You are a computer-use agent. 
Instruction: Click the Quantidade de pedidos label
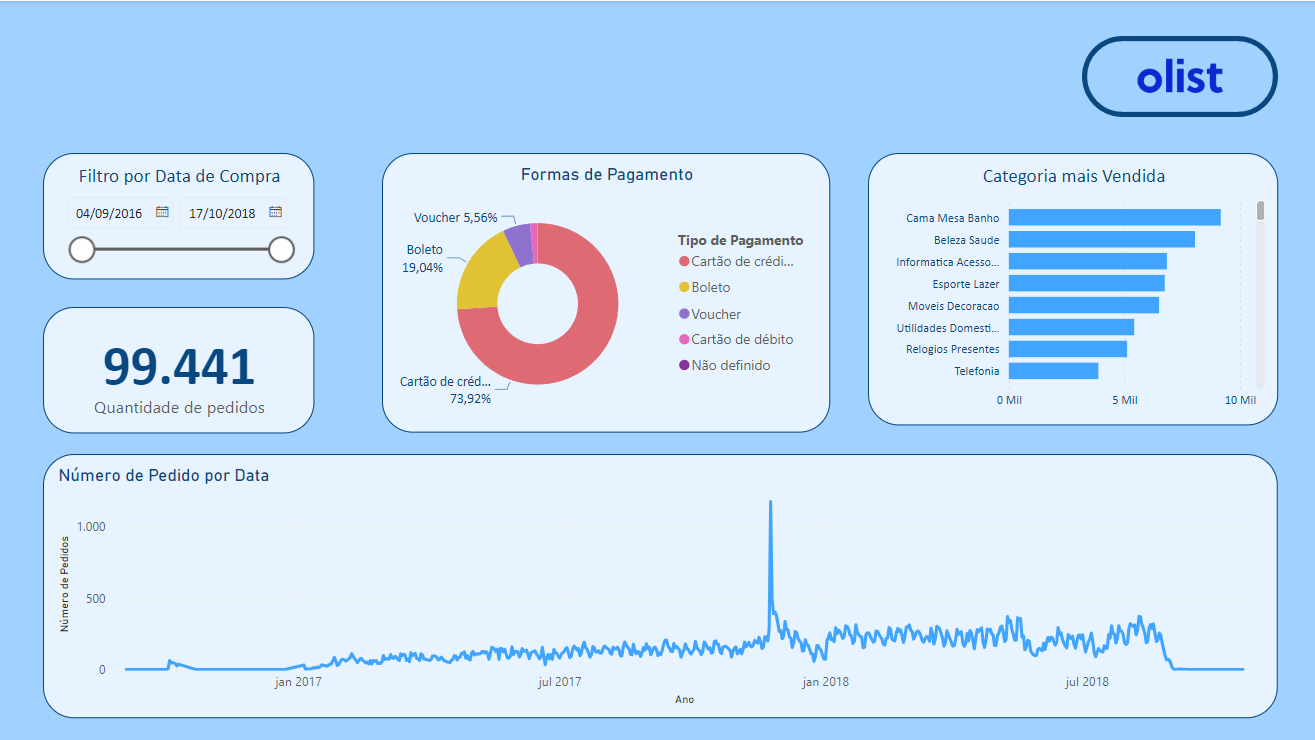(179, 407)
